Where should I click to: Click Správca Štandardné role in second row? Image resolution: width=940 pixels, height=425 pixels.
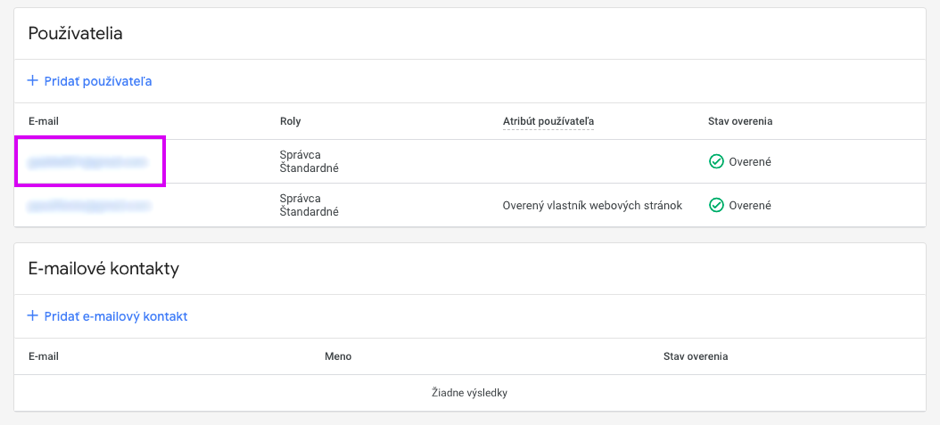(309, 205)
